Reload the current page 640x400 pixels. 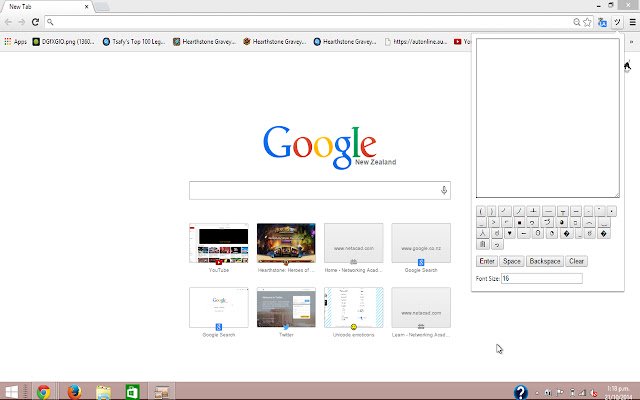click(36, 22)
